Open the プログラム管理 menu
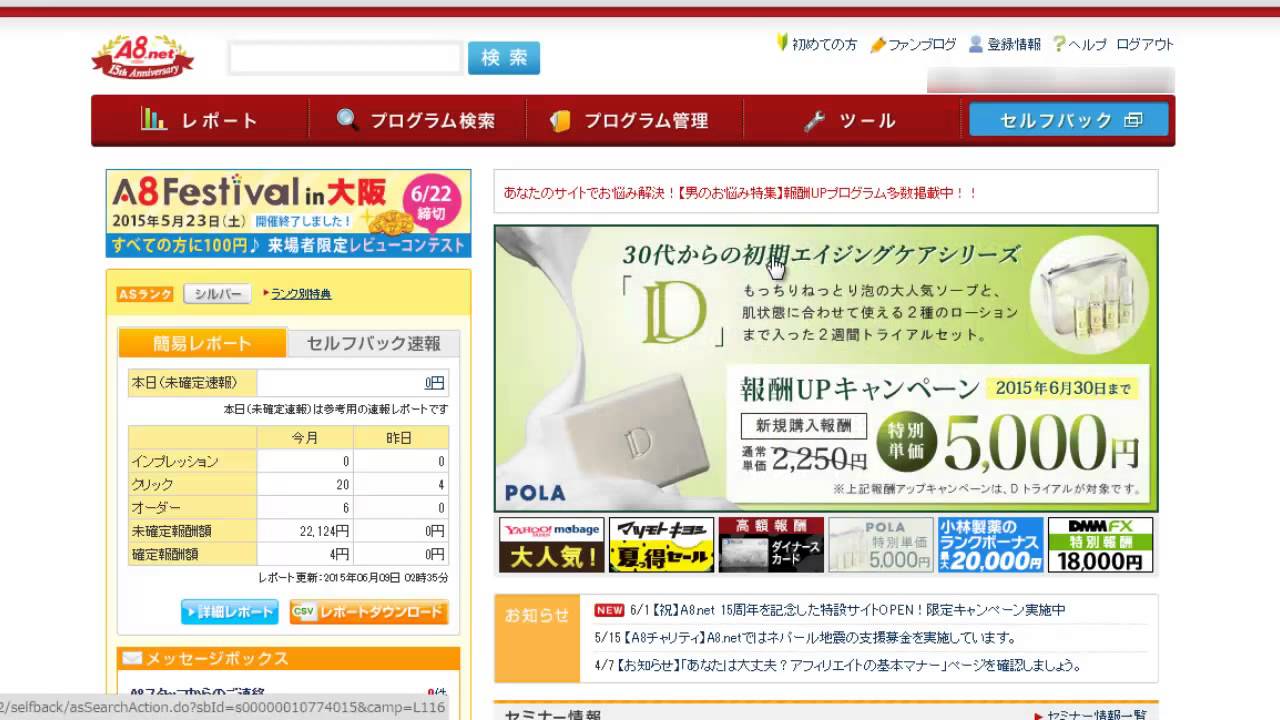Image resolution: width=1280 pixels, height=720 pixels. [x=634, y=120]
